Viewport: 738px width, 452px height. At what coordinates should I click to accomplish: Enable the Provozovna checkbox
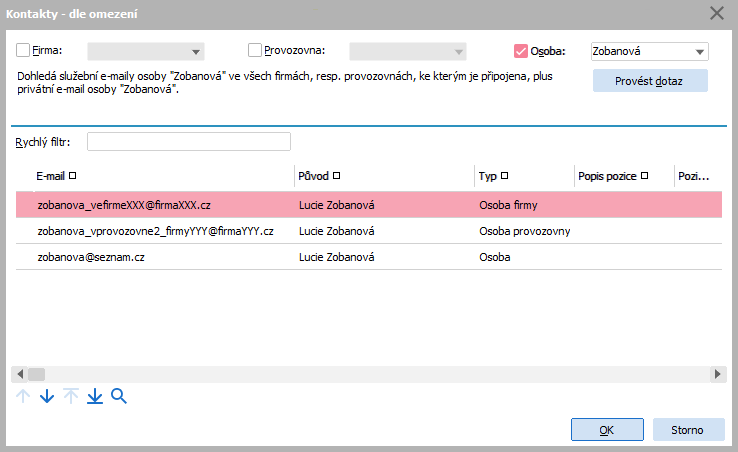pos(255,50)
